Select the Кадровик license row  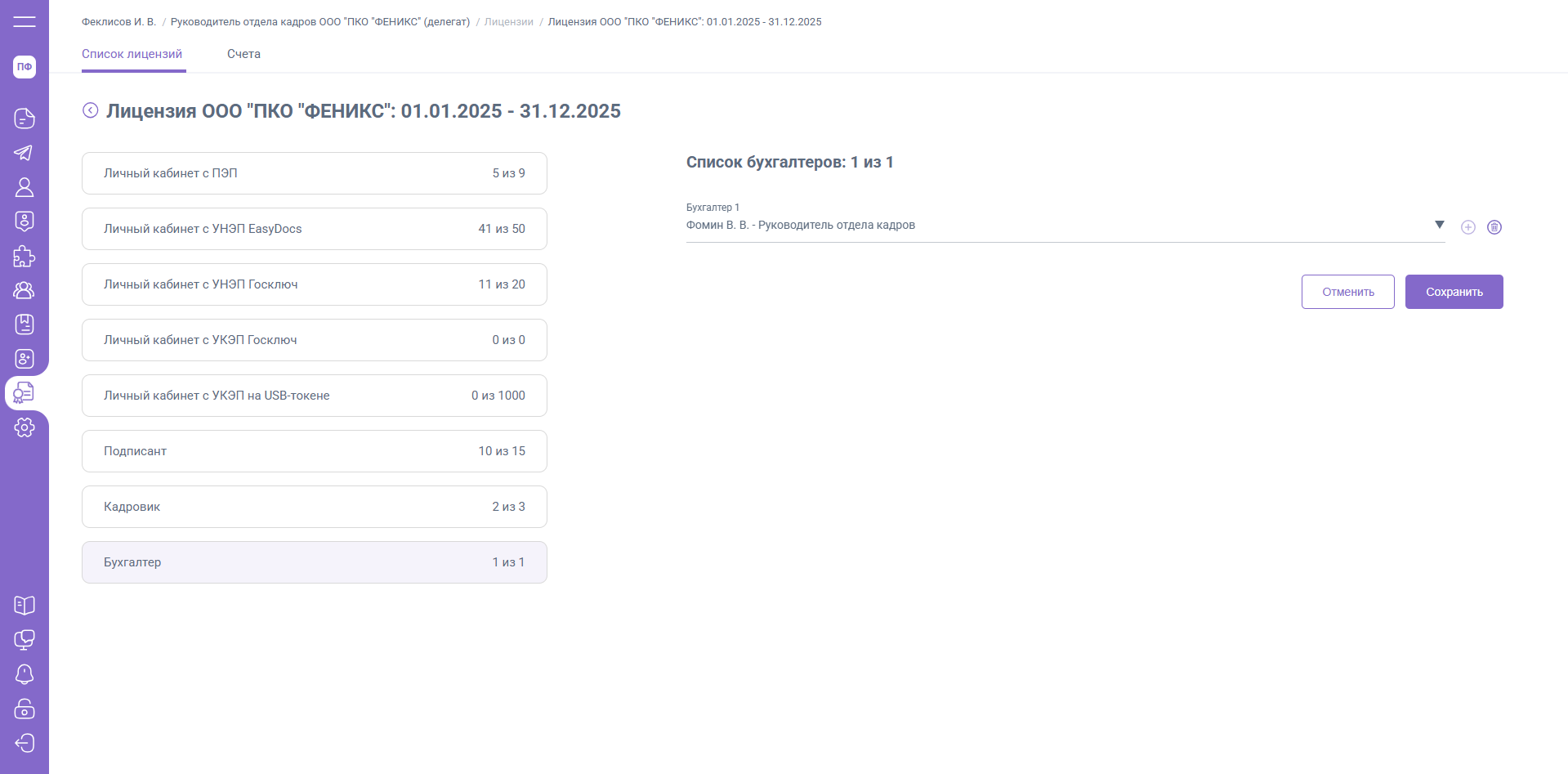click(315, 507)
